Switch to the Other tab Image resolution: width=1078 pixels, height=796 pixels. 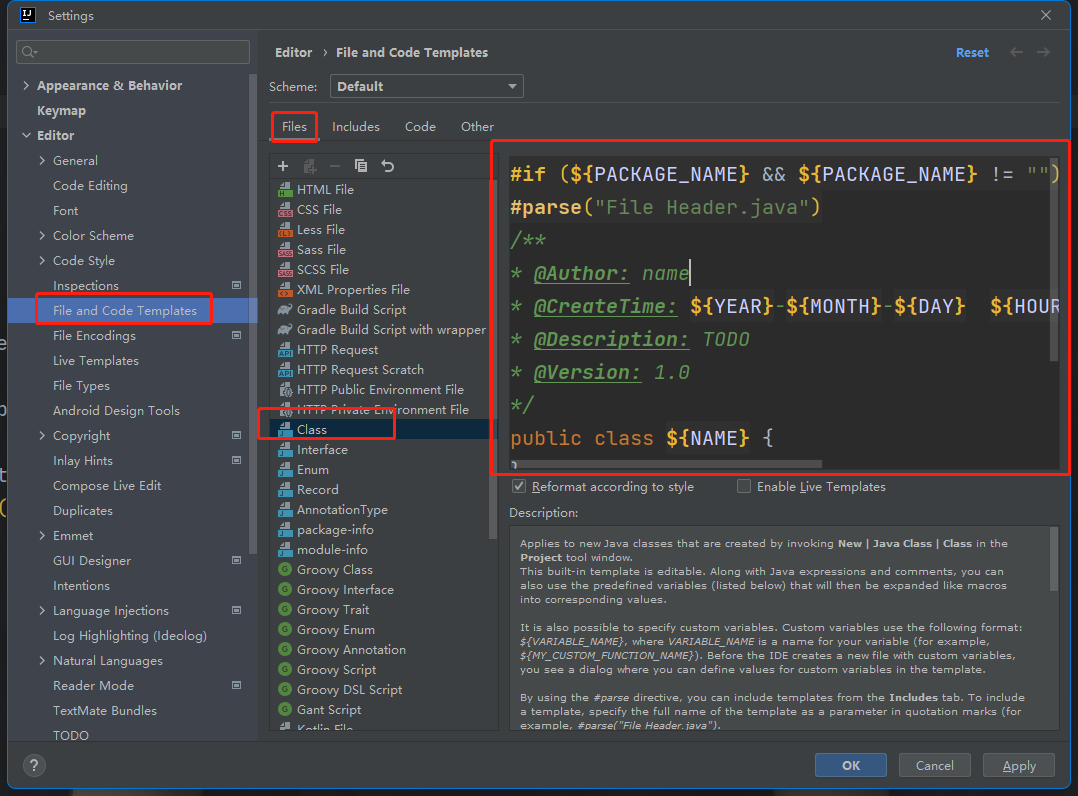point(477,126)
